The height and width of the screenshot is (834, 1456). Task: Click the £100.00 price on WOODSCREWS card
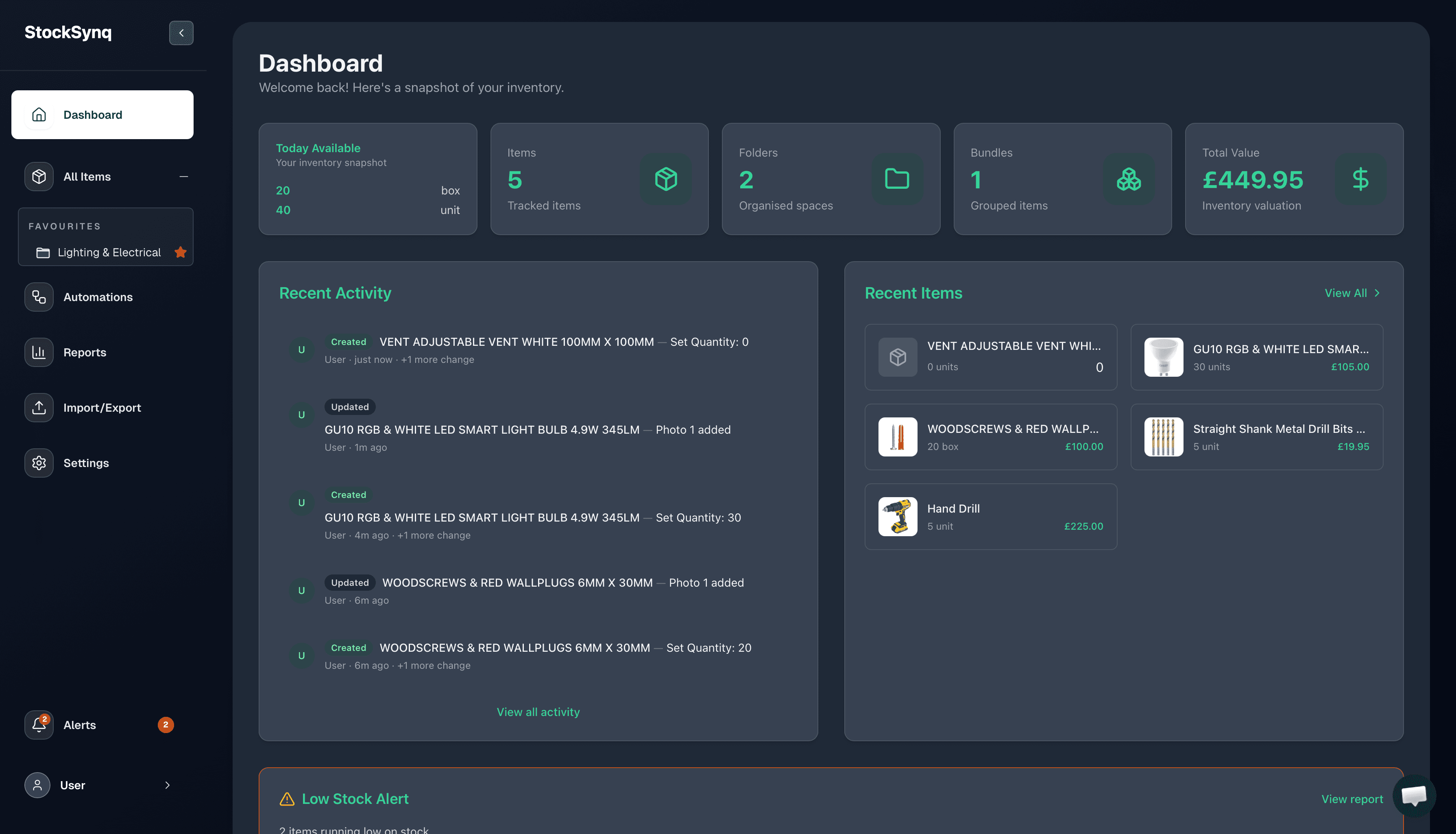pos(1084,446)
